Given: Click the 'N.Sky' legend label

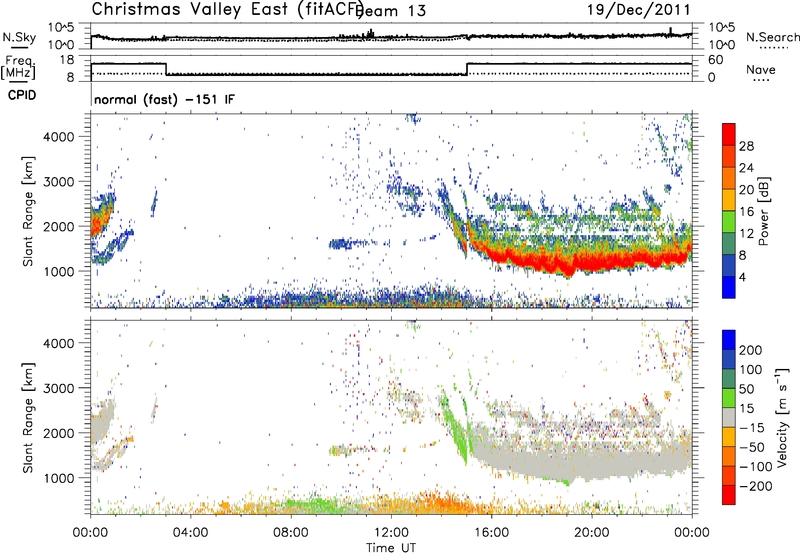Looking at the screenshot, I should pos(19,37).
